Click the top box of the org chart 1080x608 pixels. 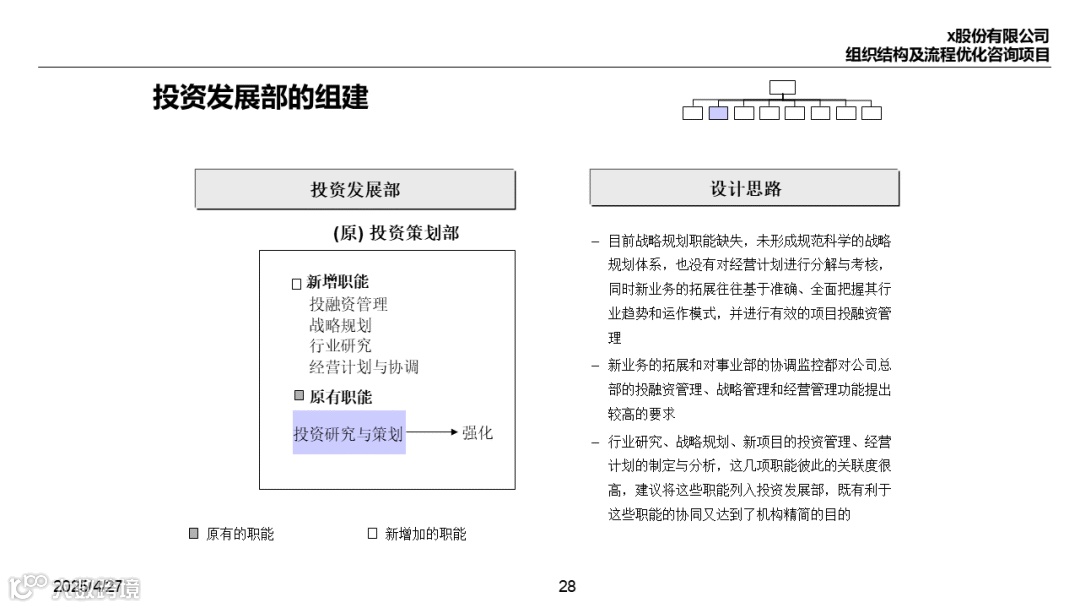tap(782, 87)
